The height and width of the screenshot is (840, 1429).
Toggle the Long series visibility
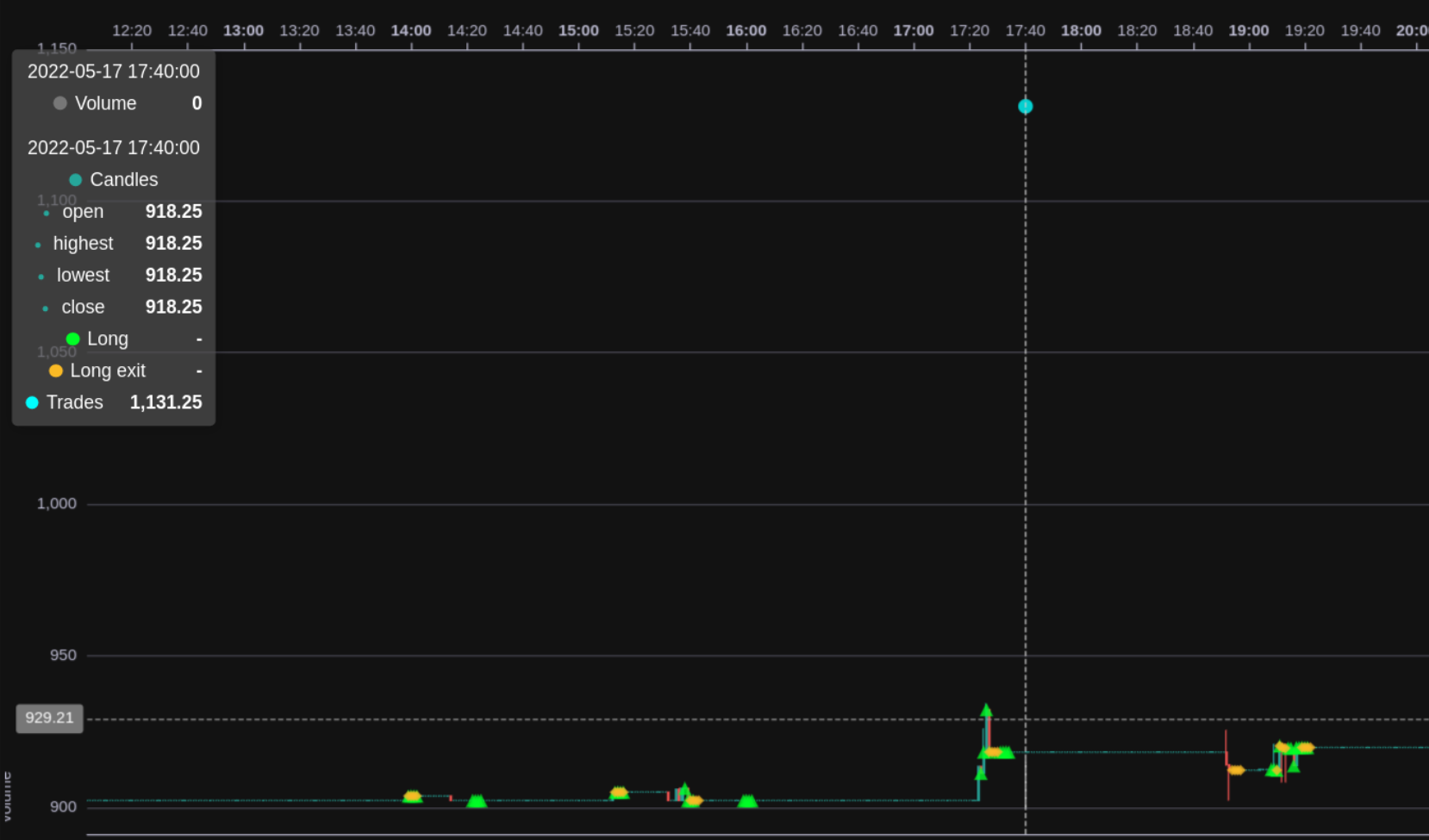108,339
